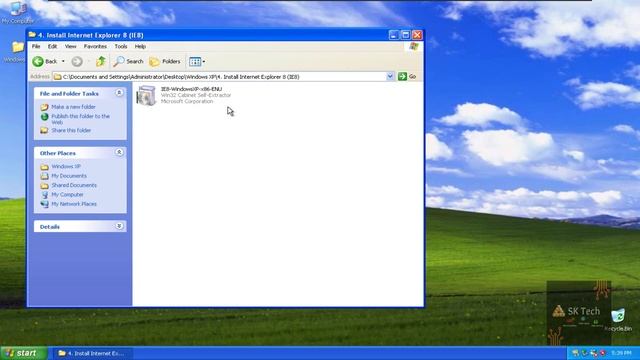Minimize the Explorer window
The height and width of the screenshot is (360, 640).
coord(393,35)
